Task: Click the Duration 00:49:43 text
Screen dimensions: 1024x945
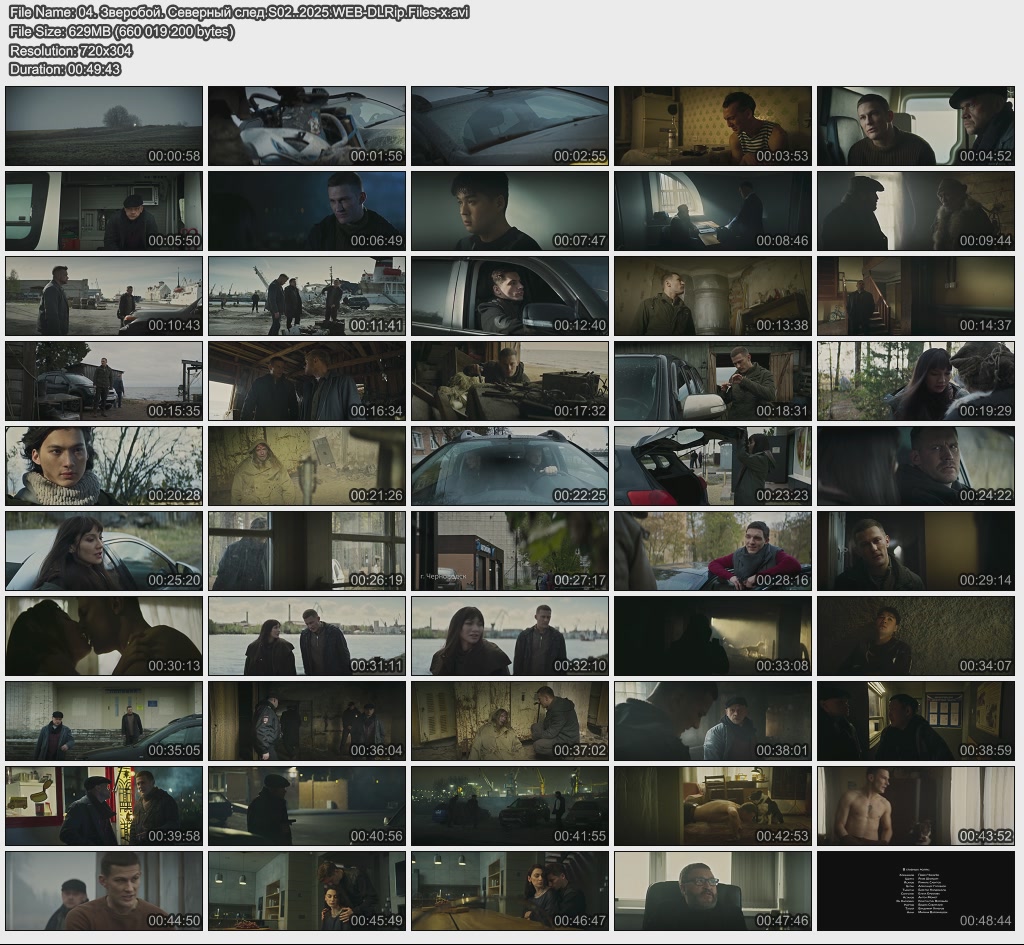Action: pos(65,69)
